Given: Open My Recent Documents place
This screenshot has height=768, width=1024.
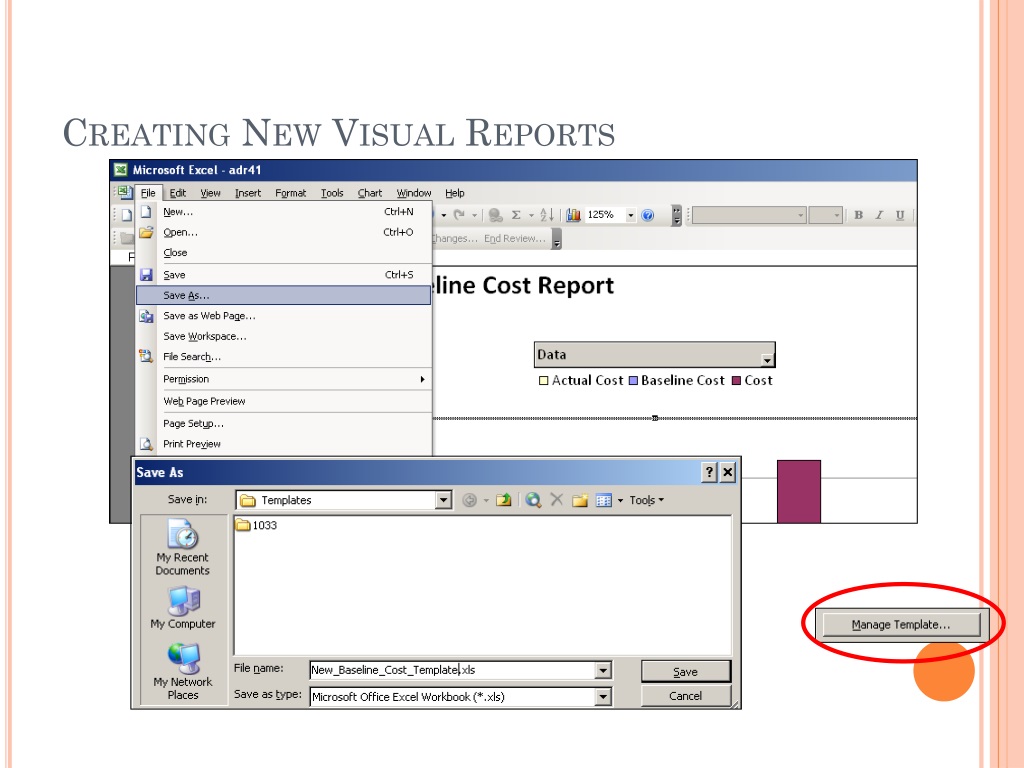Looking at the screenshot, I should pos(183,547).
